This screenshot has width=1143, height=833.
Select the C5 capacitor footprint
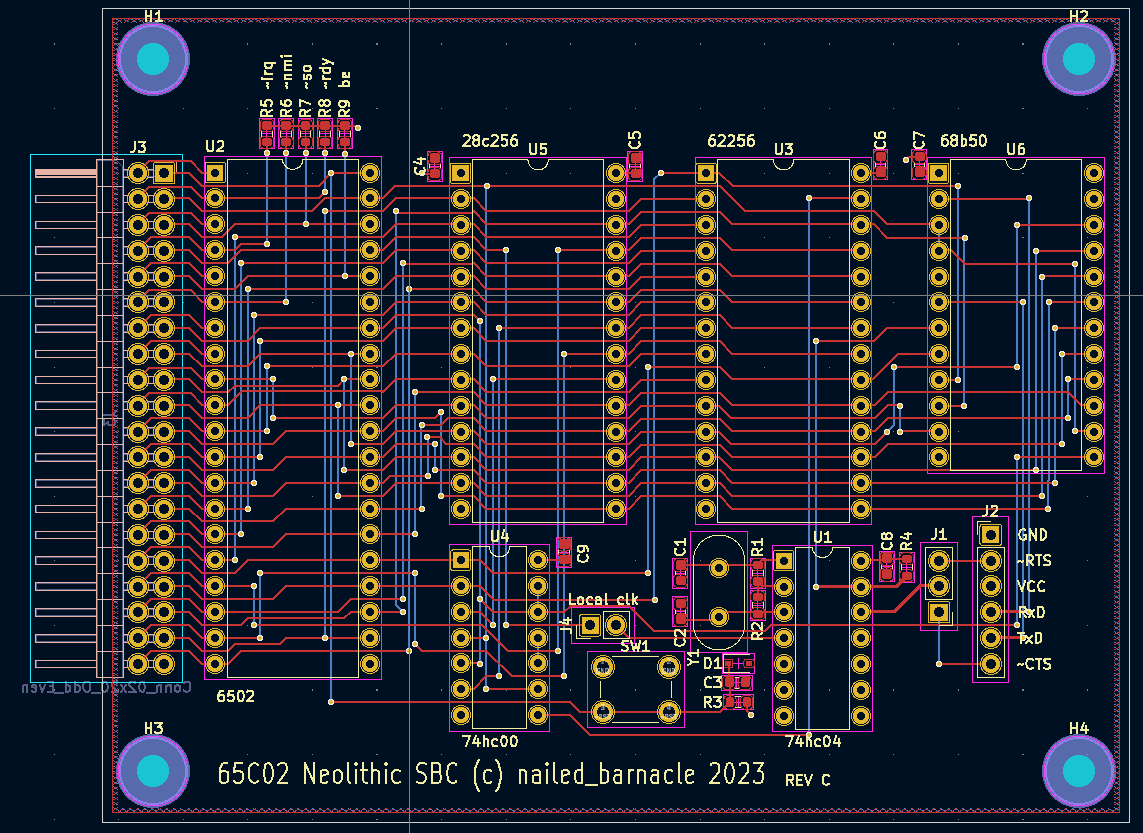point(635,165)
